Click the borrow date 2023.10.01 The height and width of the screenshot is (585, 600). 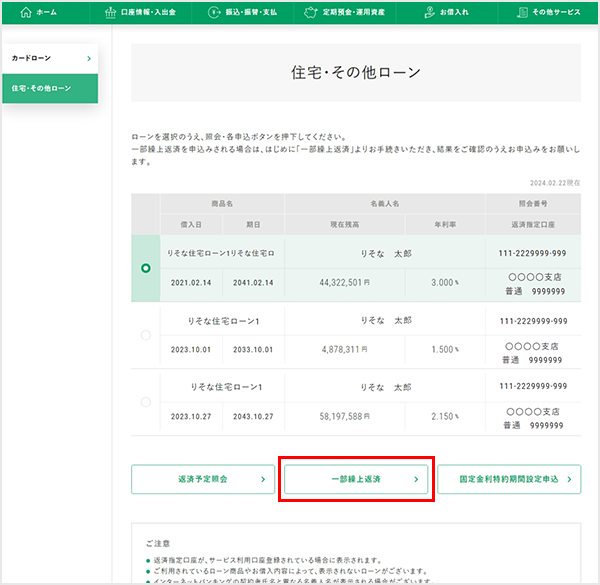point(191,350)
